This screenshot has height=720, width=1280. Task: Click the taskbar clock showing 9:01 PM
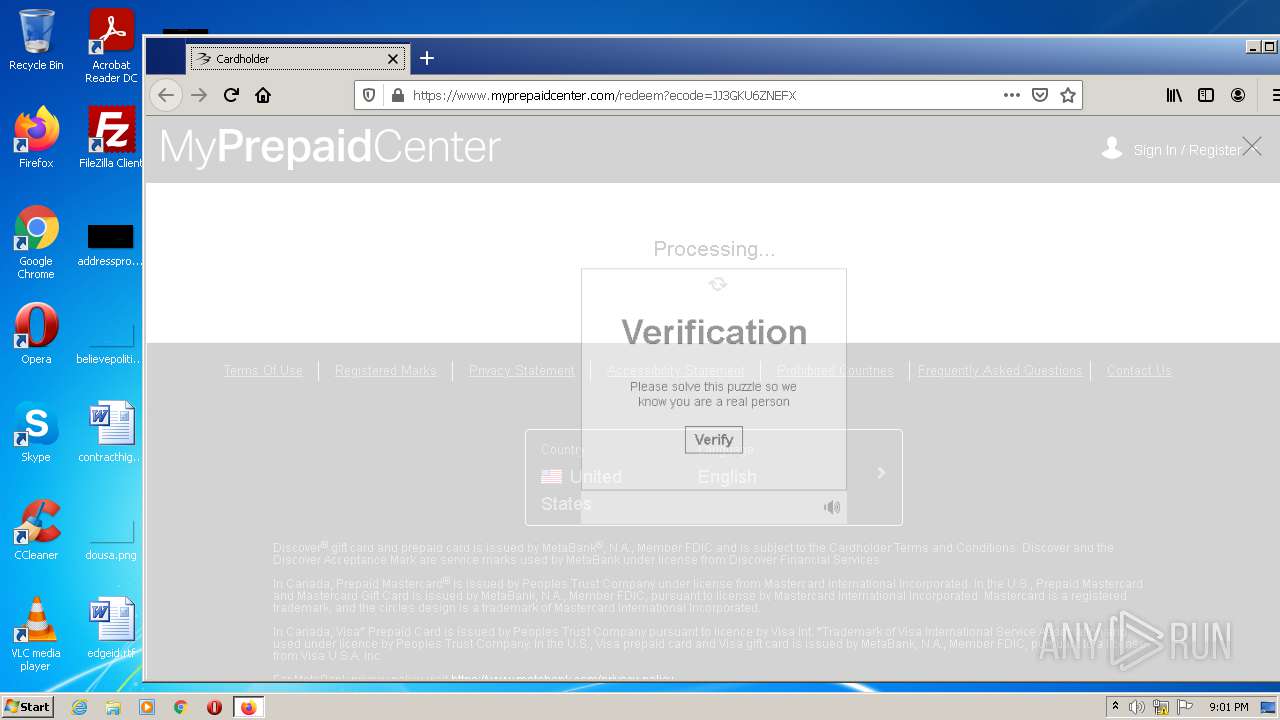[x=1228, y=707]
